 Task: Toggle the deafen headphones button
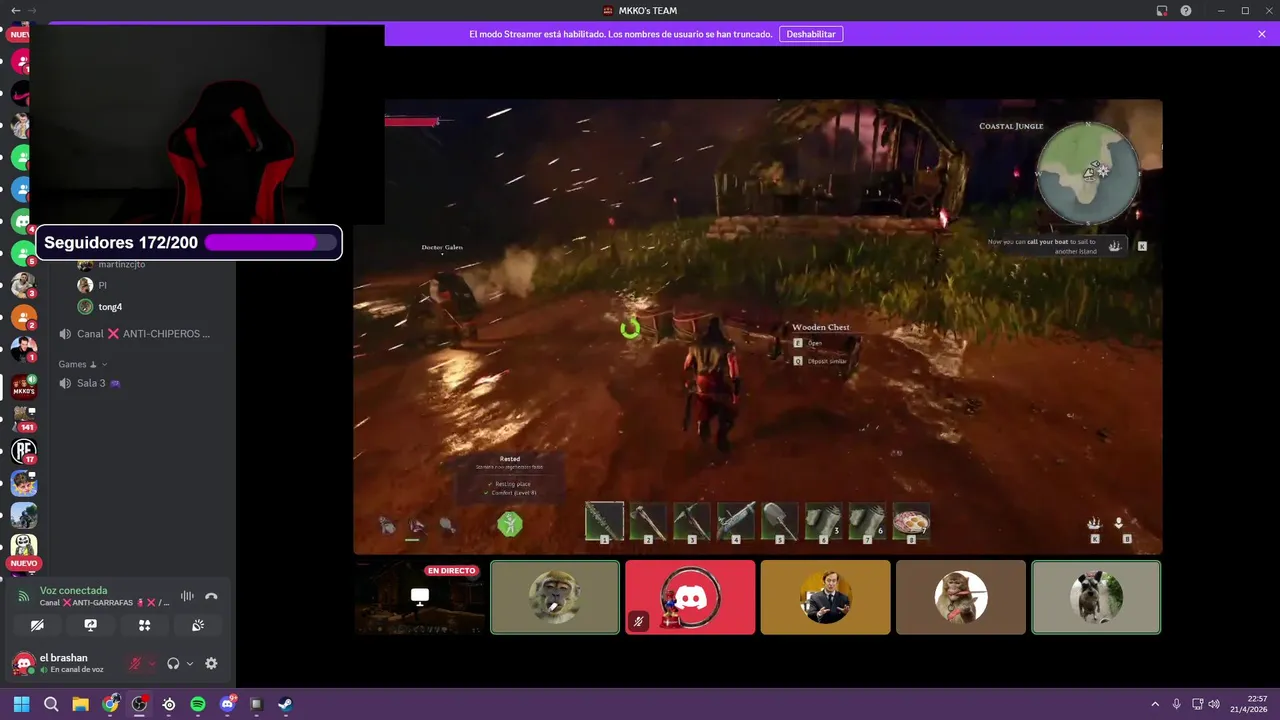pos(173,663)
